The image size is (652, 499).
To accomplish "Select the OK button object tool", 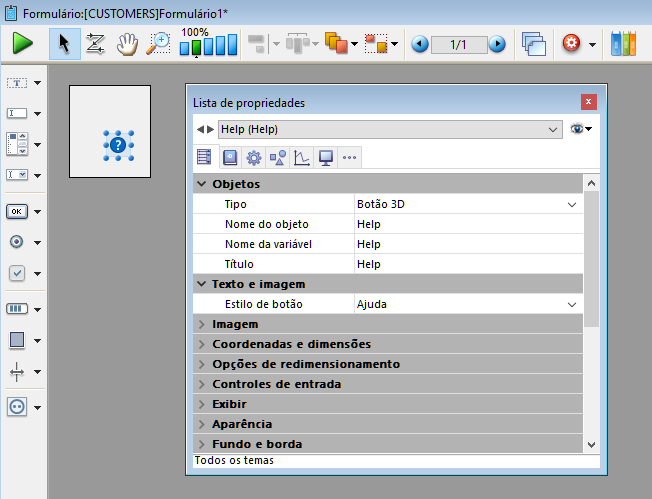I will click(x=17, y=211).
